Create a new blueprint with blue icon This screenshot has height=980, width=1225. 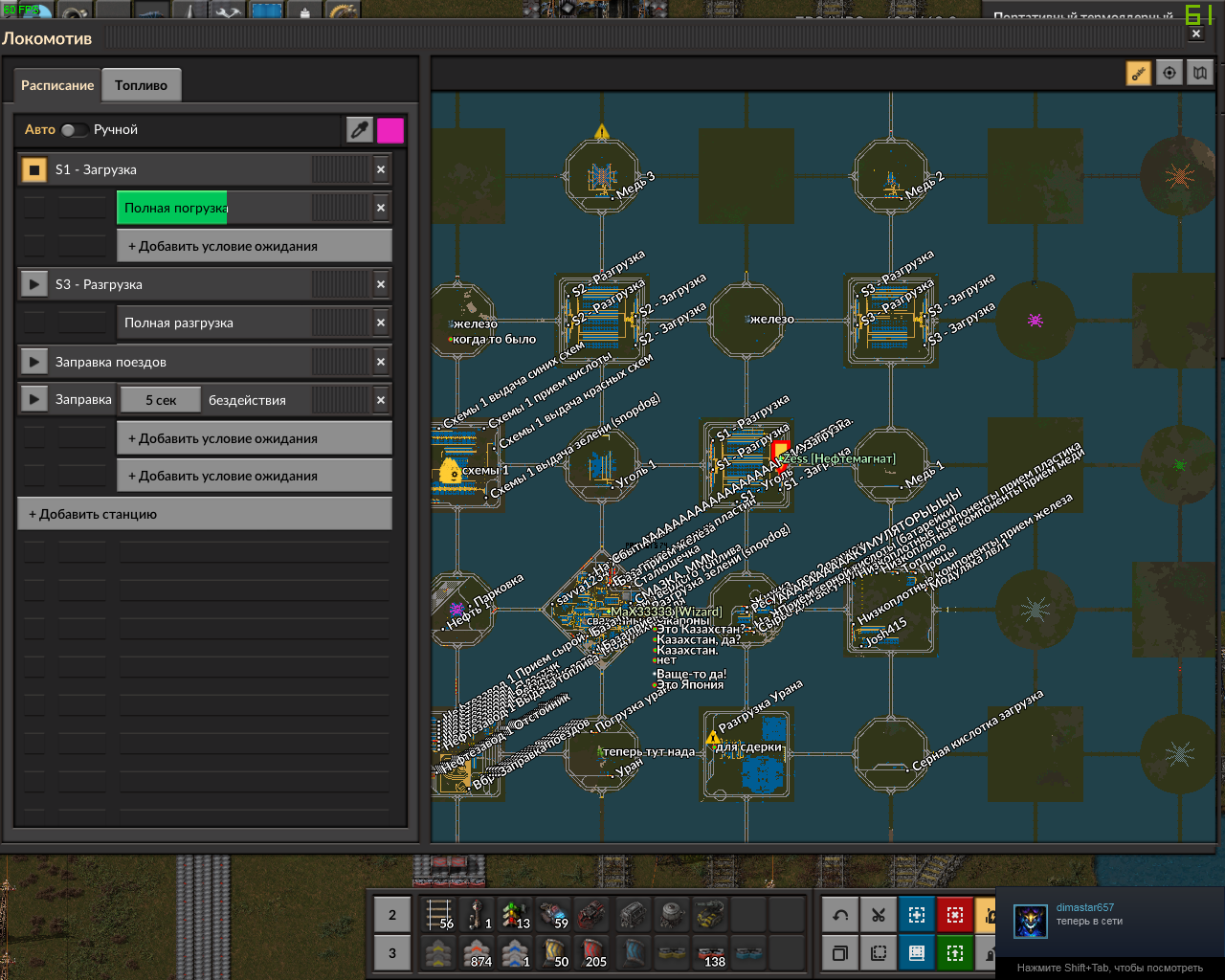pos(917,915)
